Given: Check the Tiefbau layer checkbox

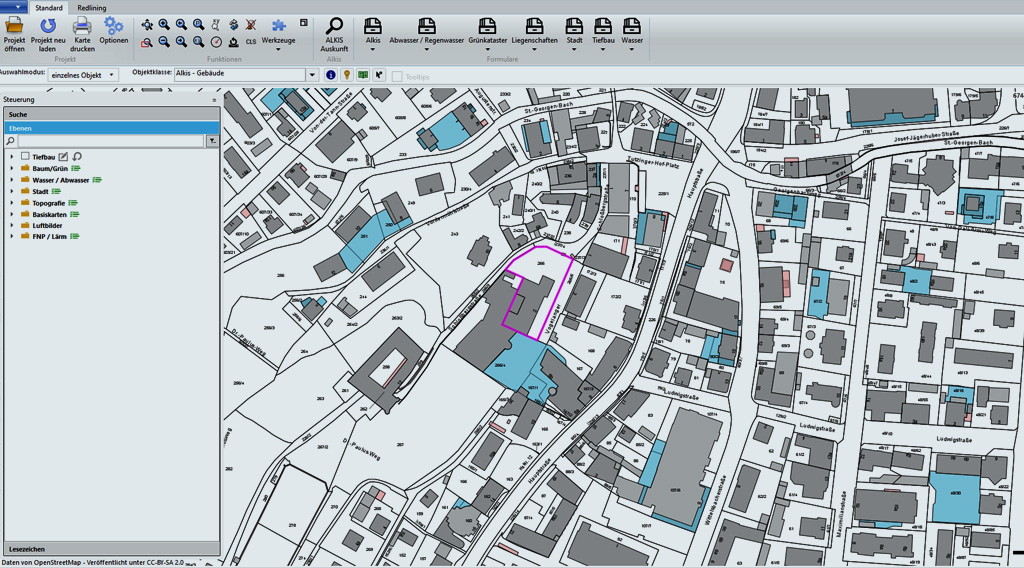Looking at the screenshot, I should pos(26,157).
